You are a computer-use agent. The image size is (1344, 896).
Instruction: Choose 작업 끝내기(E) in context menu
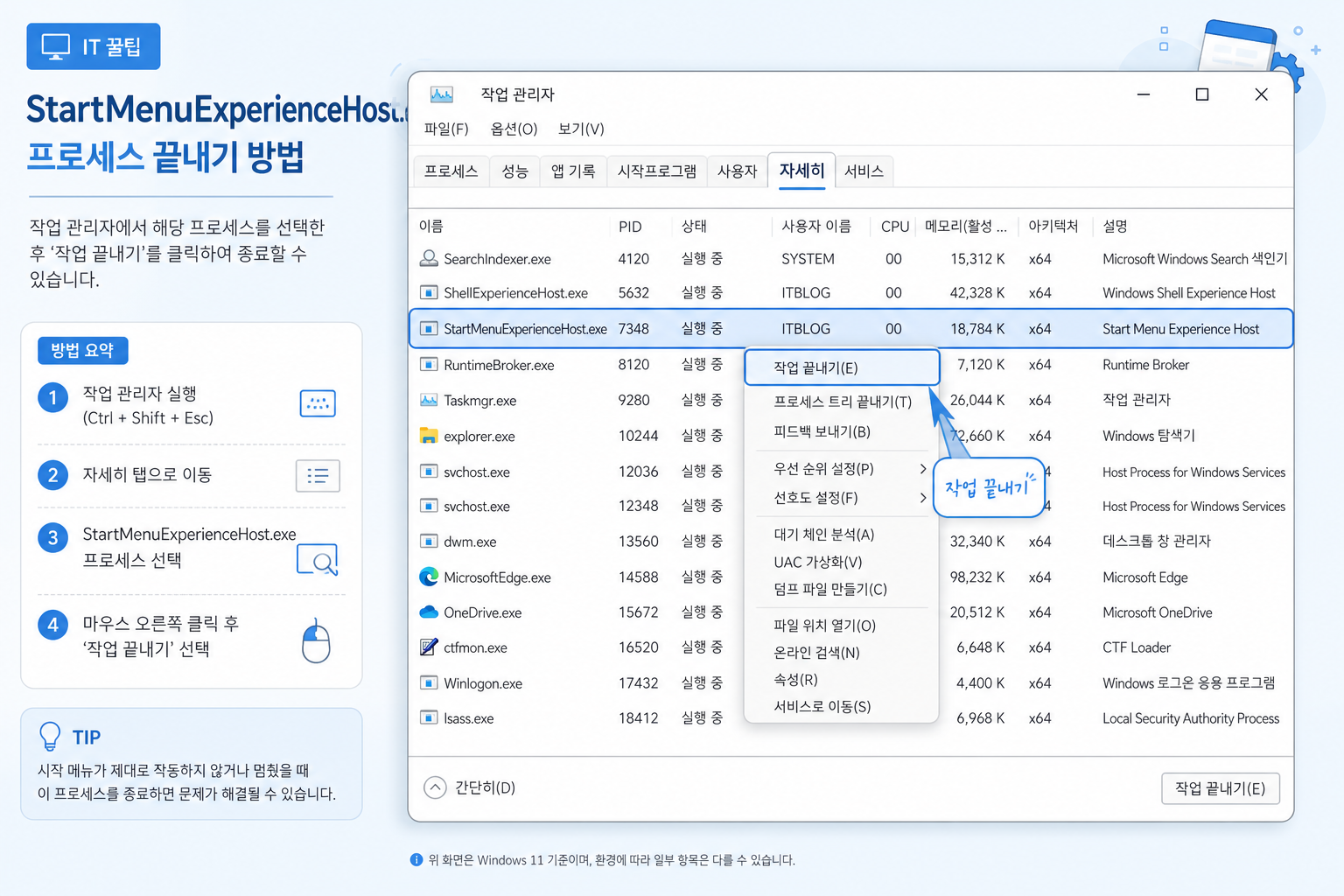(842, 367)
